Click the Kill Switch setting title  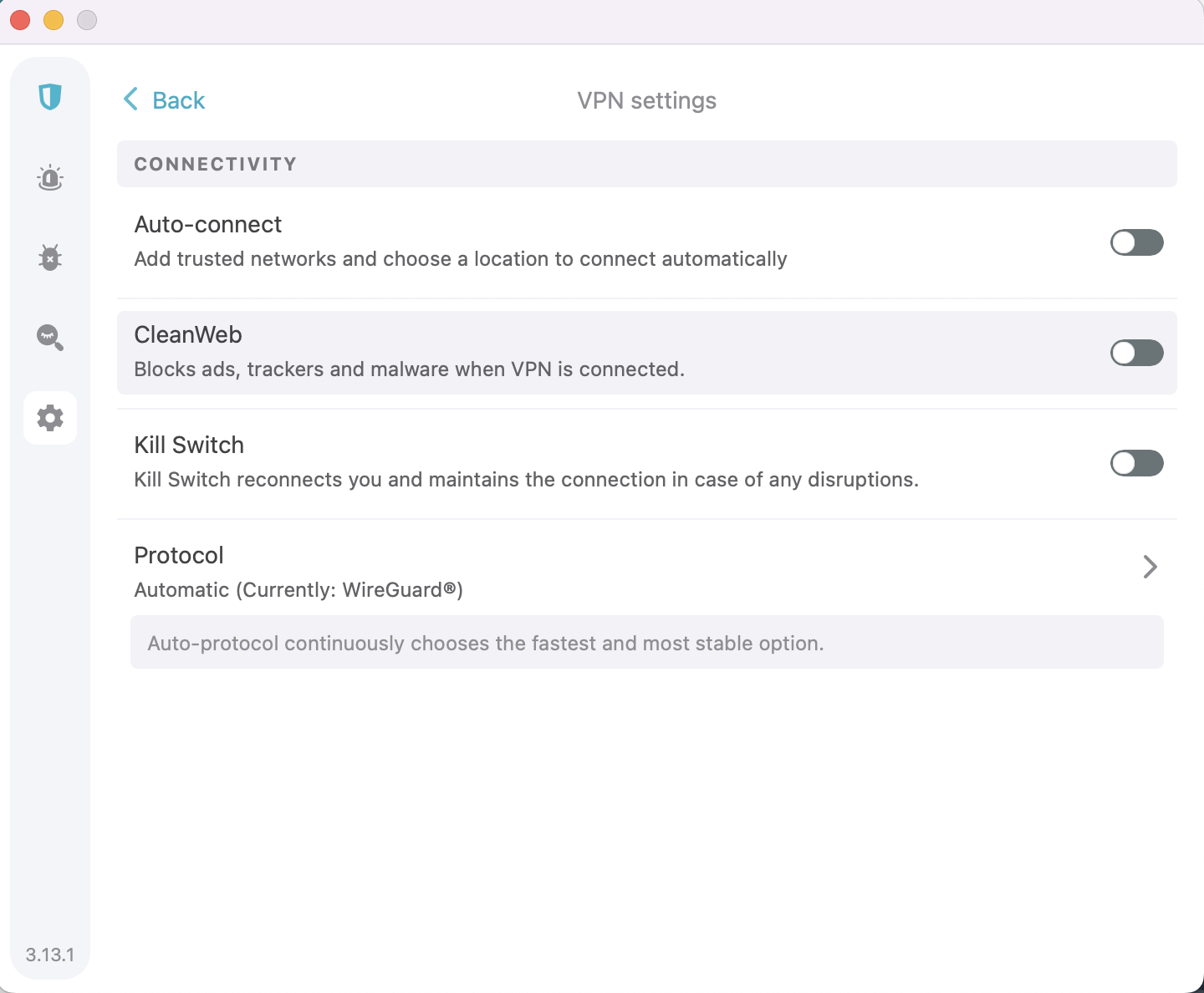tap(189, 445)
